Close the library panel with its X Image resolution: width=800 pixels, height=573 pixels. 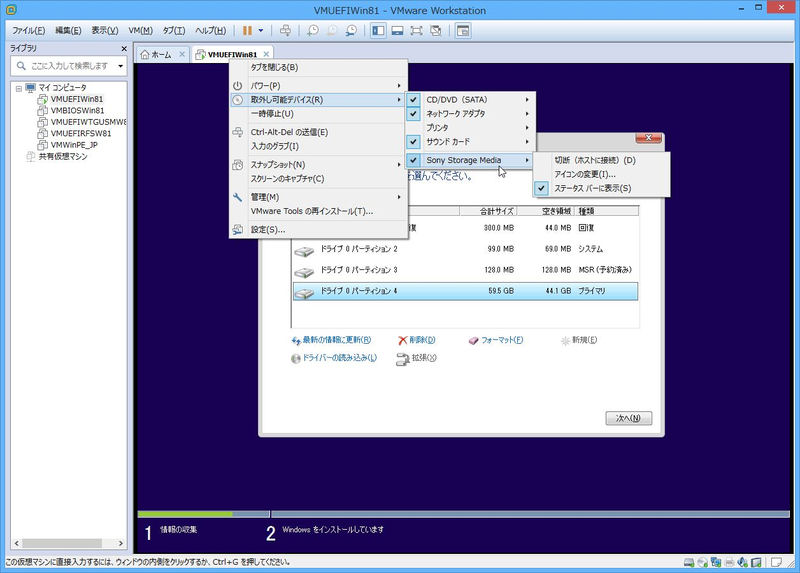124,48
